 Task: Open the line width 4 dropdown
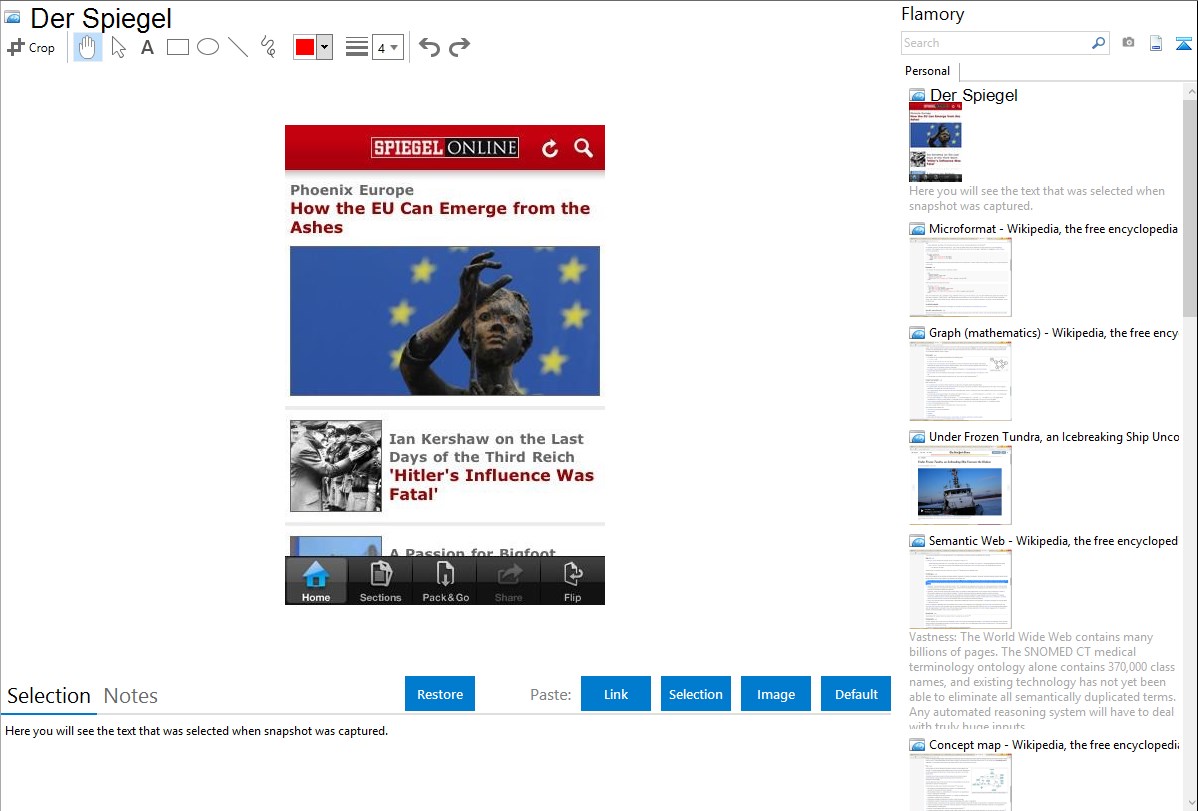point(388,47)
